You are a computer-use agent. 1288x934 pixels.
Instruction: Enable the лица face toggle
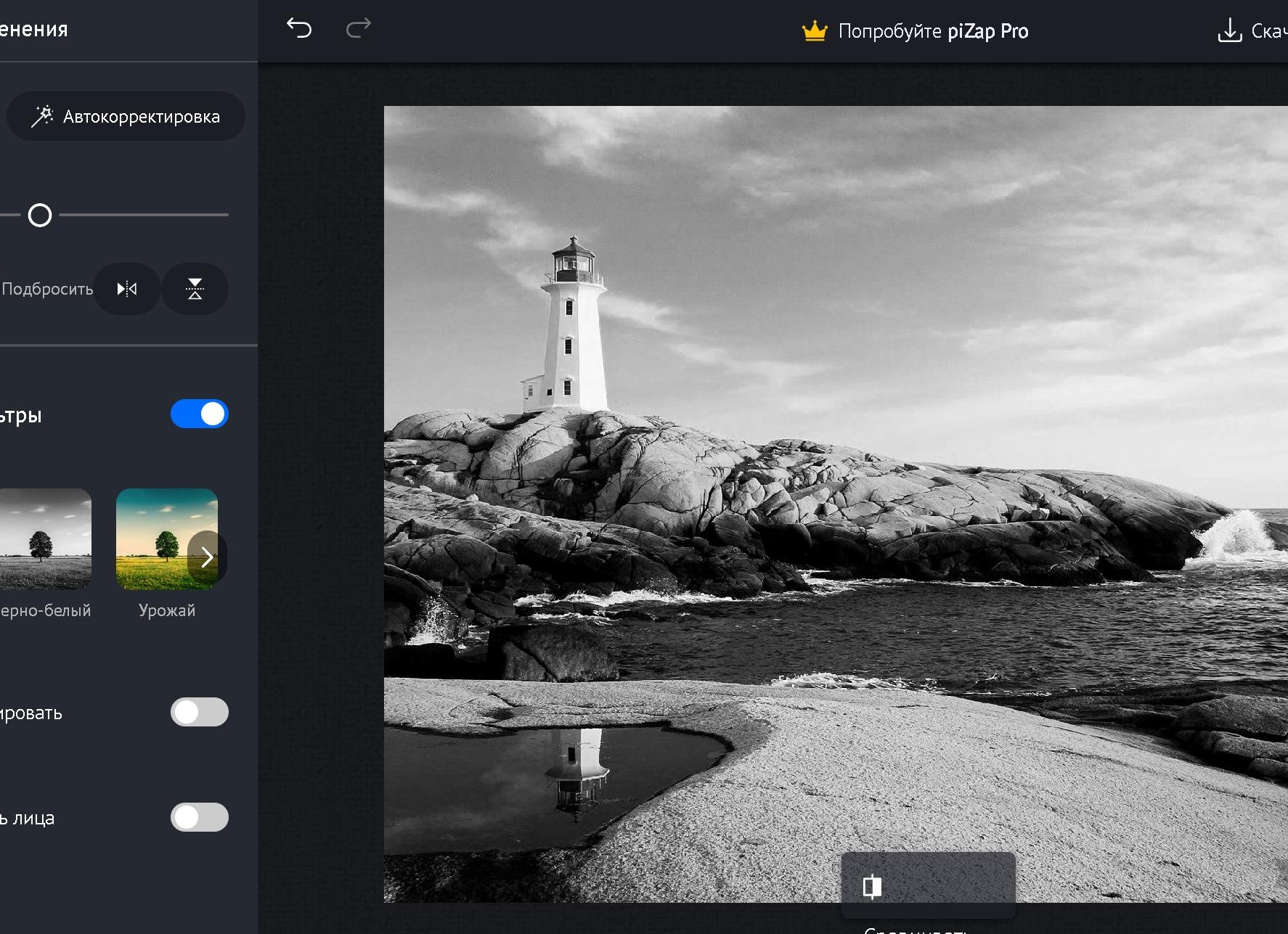click(200, 817)
